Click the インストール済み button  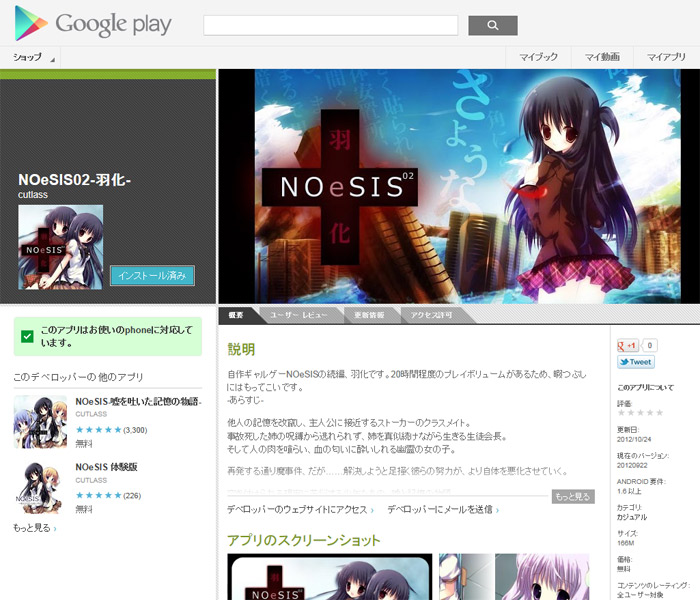(152, 275)
